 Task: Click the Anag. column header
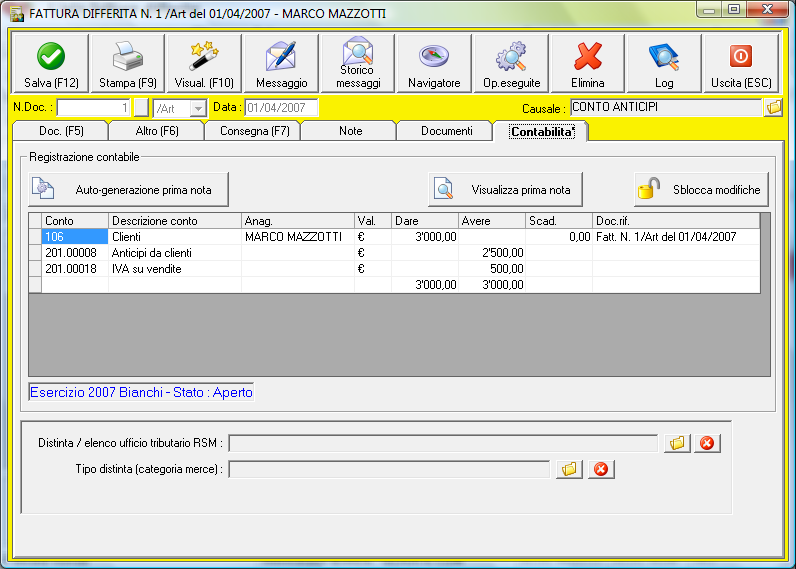(297, 221)
